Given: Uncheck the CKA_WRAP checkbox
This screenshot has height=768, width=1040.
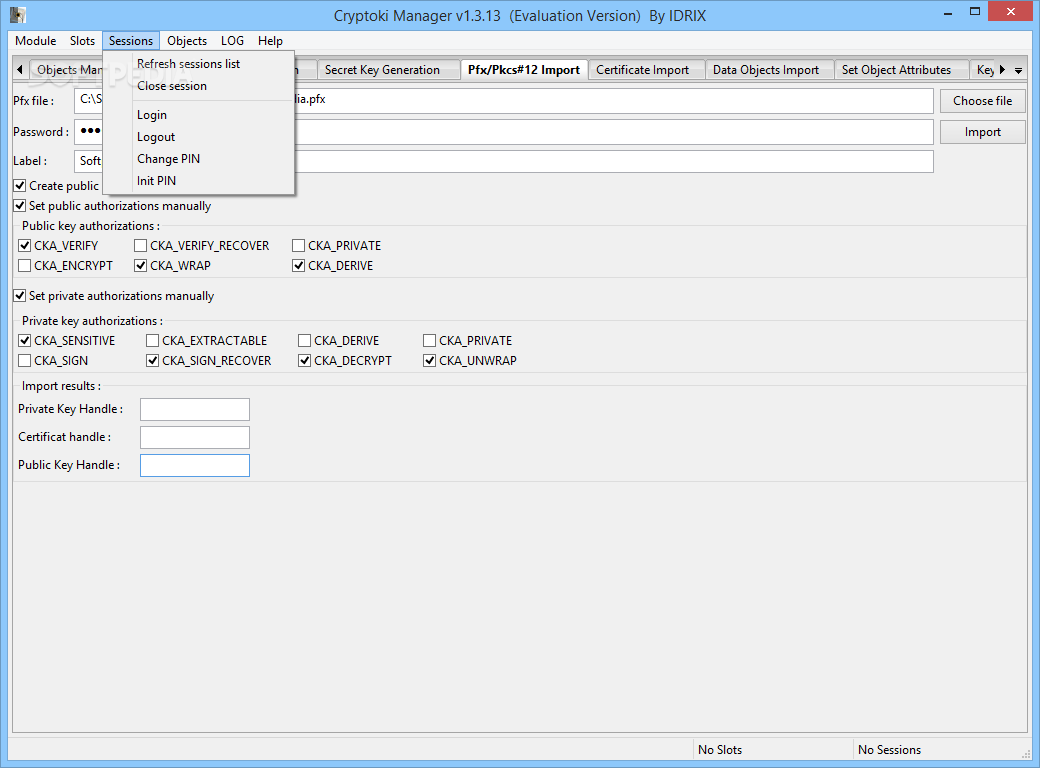Looking at the screenshot, I should 141,265.
